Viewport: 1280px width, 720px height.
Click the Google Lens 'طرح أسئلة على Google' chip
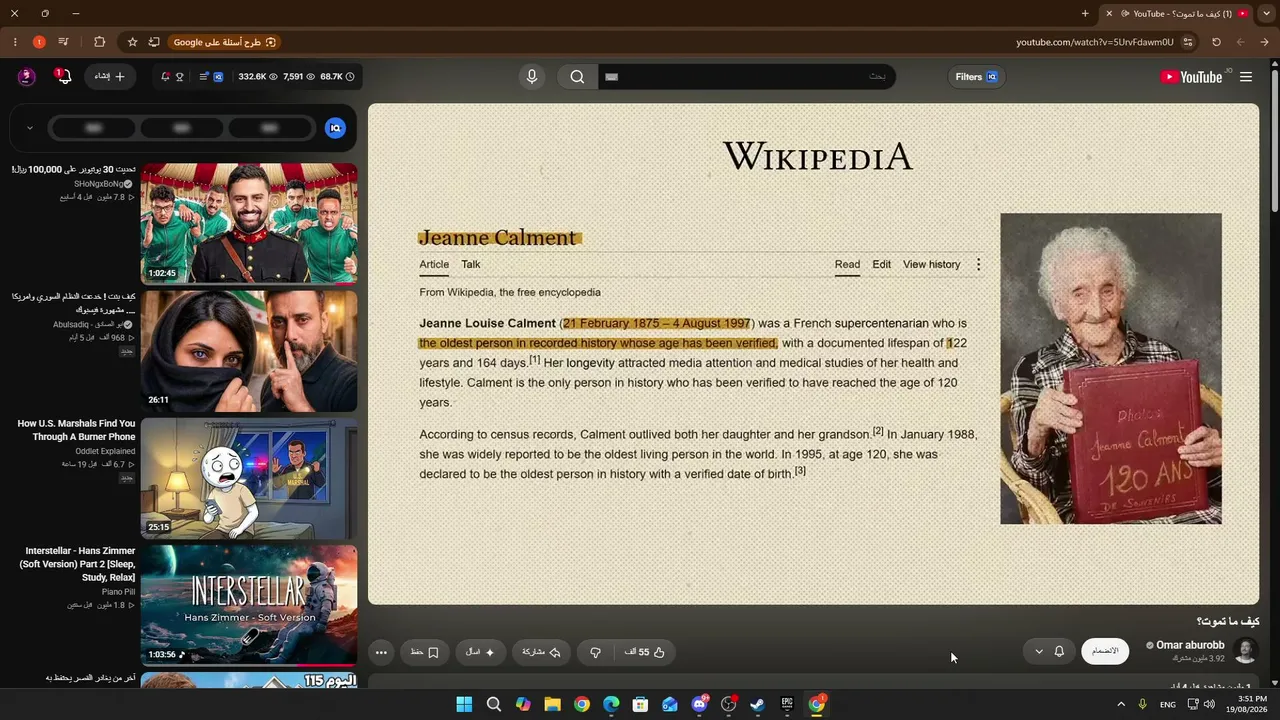225,42
